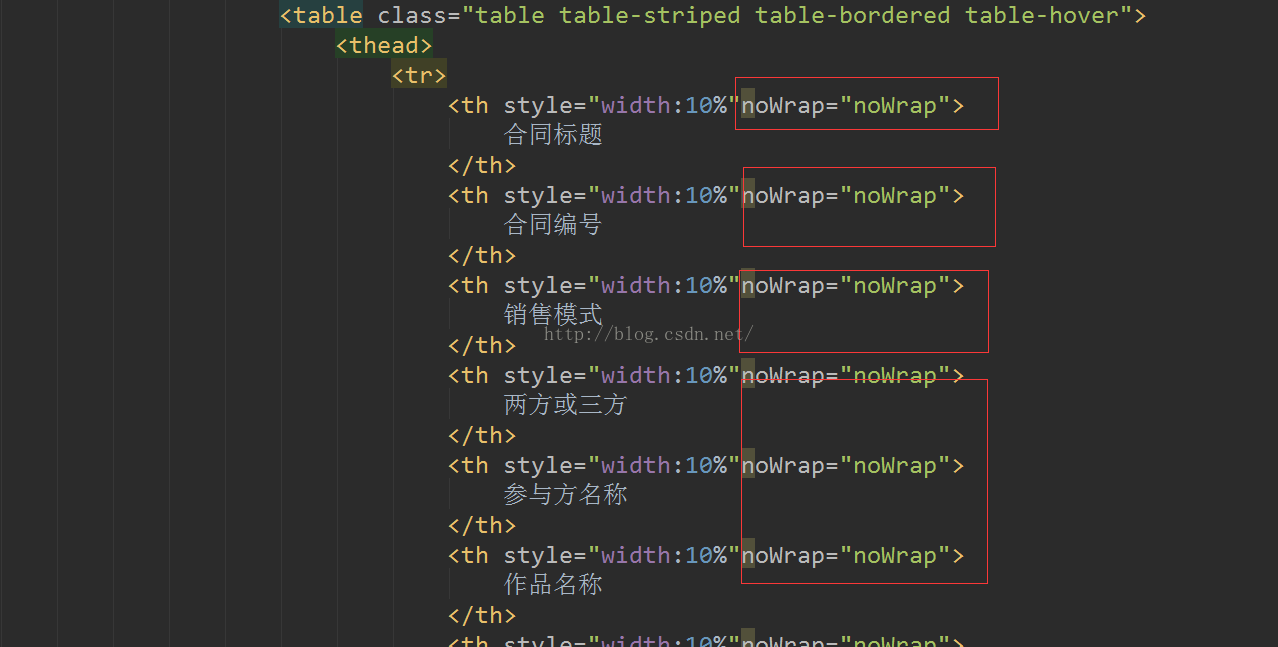Screen dimensions: 1278x647
Task: Click the opening th tag above 销售模式
Action: point(468,286)
